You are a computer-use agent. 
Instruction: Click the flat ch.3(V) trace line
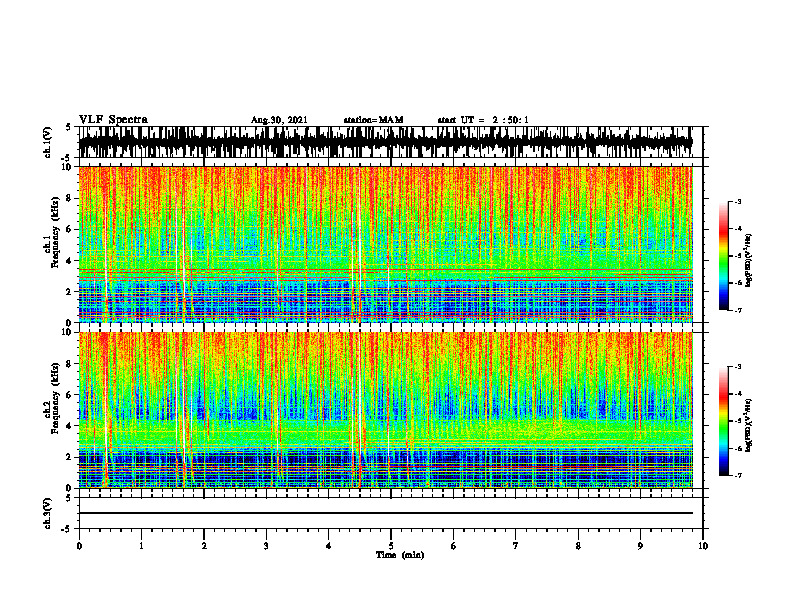(x=385, y=513)
